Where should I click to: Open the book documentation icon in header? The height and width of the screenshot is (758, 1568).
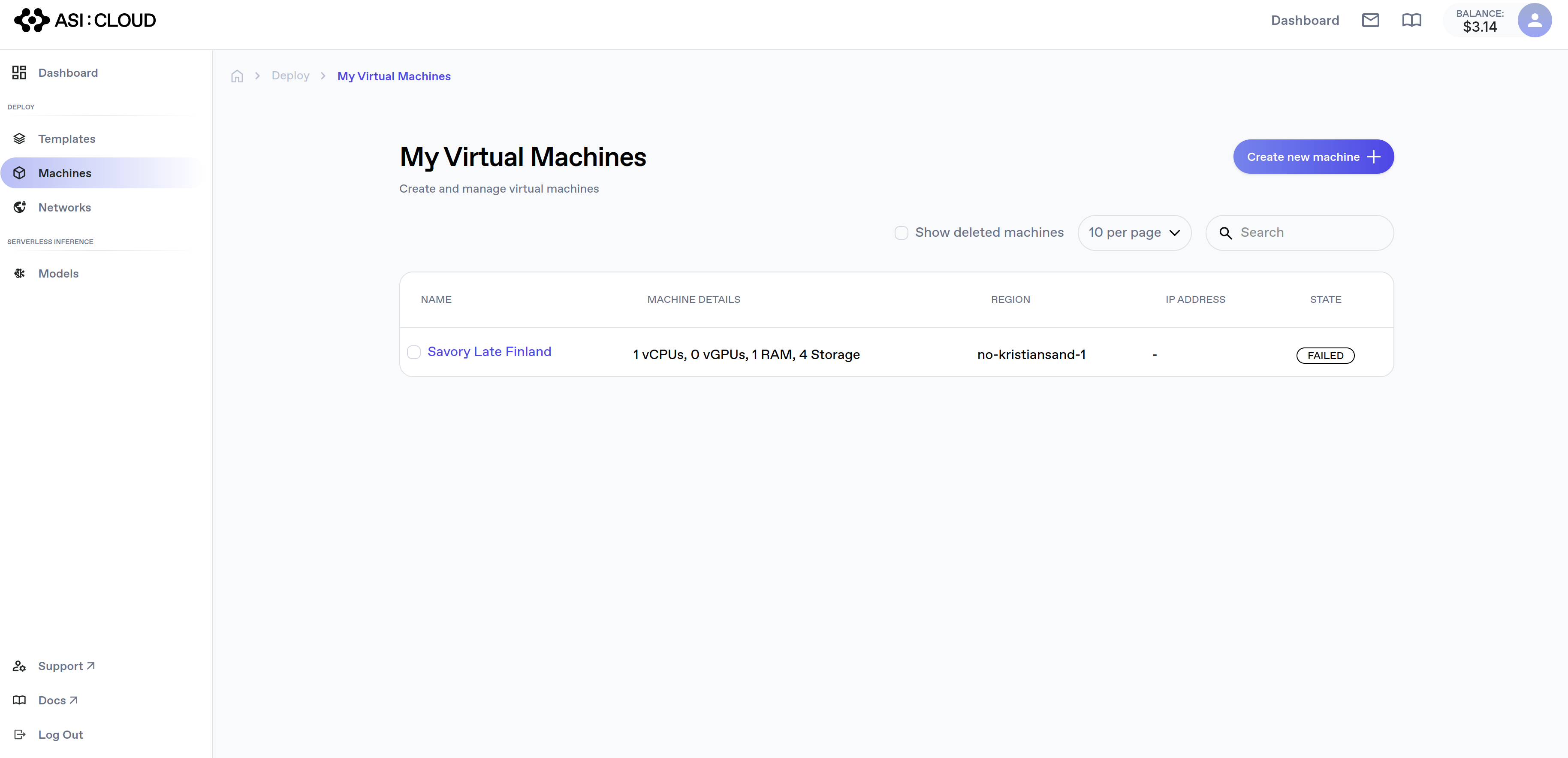[x=1411, y=20]
